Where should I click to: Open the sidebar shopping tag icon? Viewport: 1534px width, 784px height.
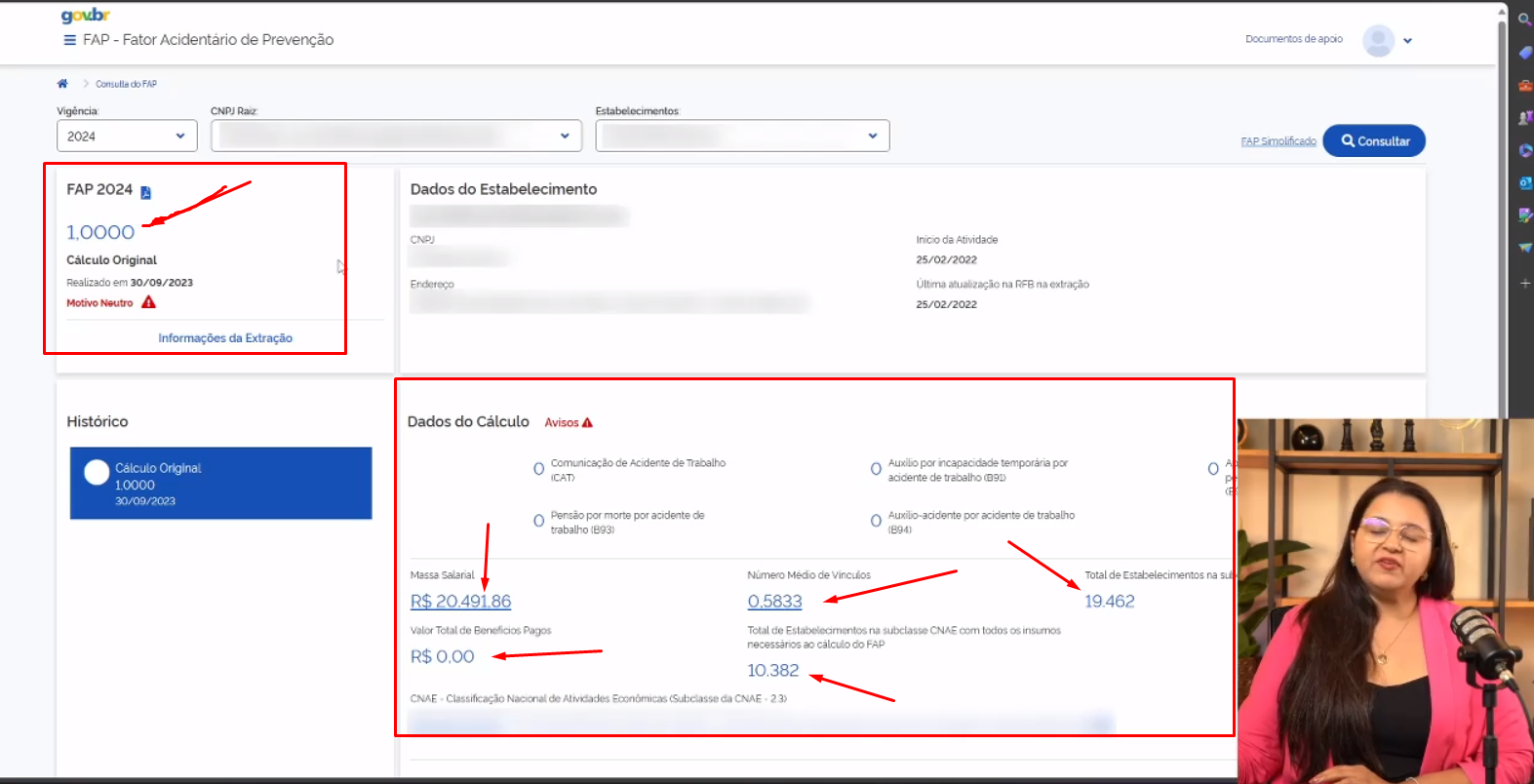coord(1524,53)
